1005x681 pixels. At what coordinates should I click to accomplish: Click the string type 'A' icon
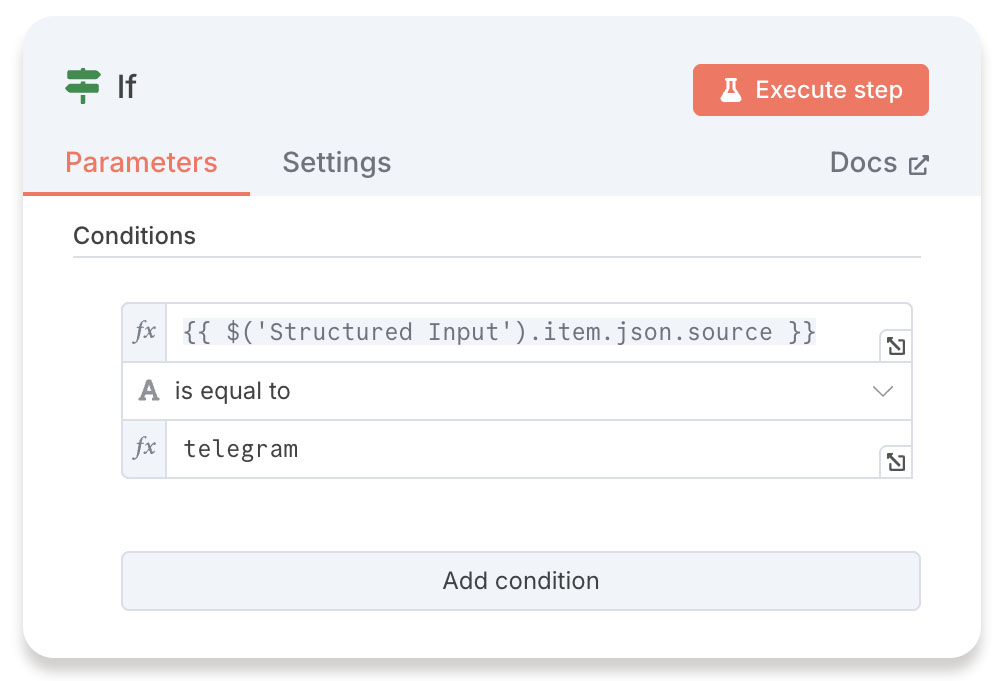tap(149, 391)
